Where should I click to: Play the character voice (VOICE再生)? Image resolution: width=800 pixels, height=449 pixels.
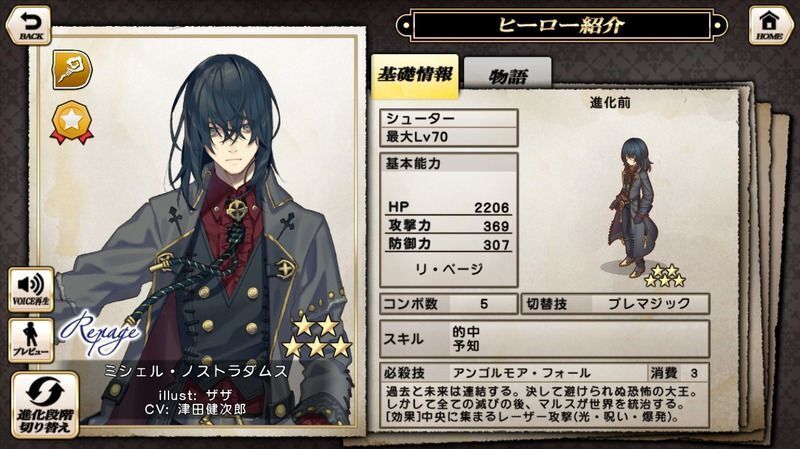(31, 289)
